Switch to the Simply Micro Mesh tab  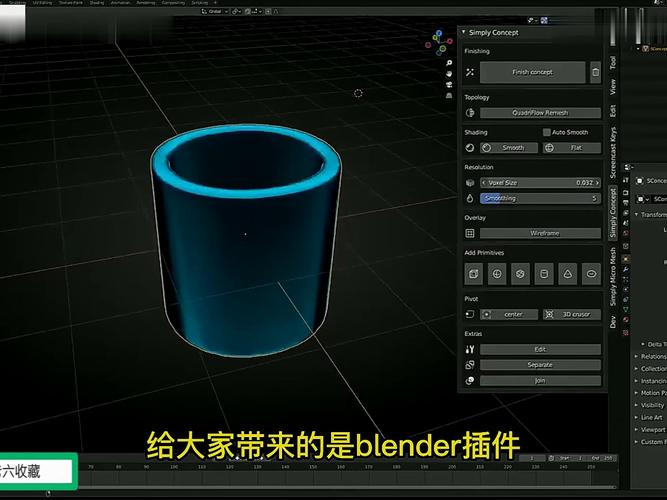[613, 276]
